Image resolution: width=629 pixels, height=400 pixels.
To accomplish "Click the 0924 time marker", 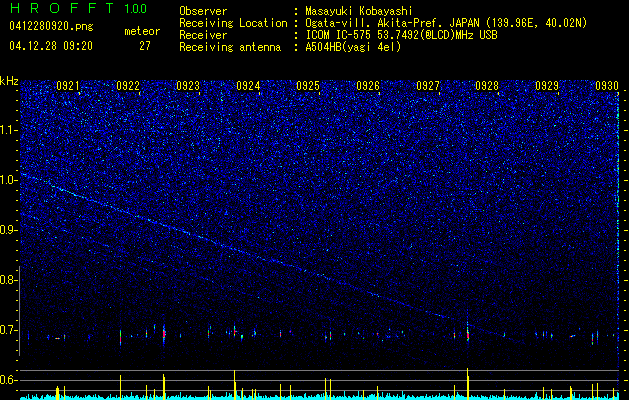I will click(x=248, y=86).
